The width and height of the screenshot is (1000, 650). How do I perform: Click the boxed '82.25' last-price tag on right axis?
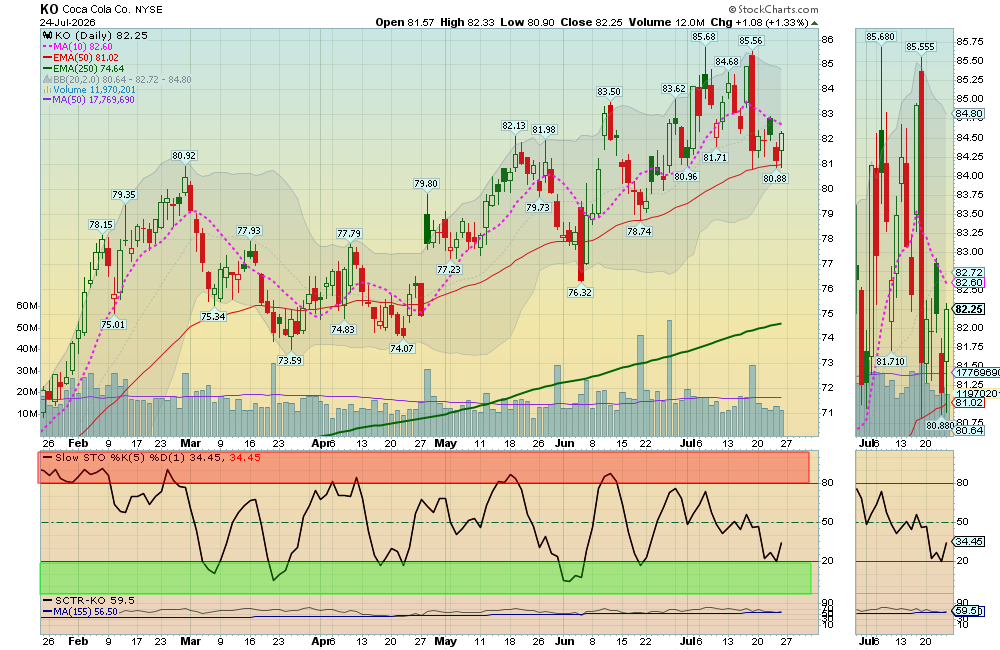969,309
